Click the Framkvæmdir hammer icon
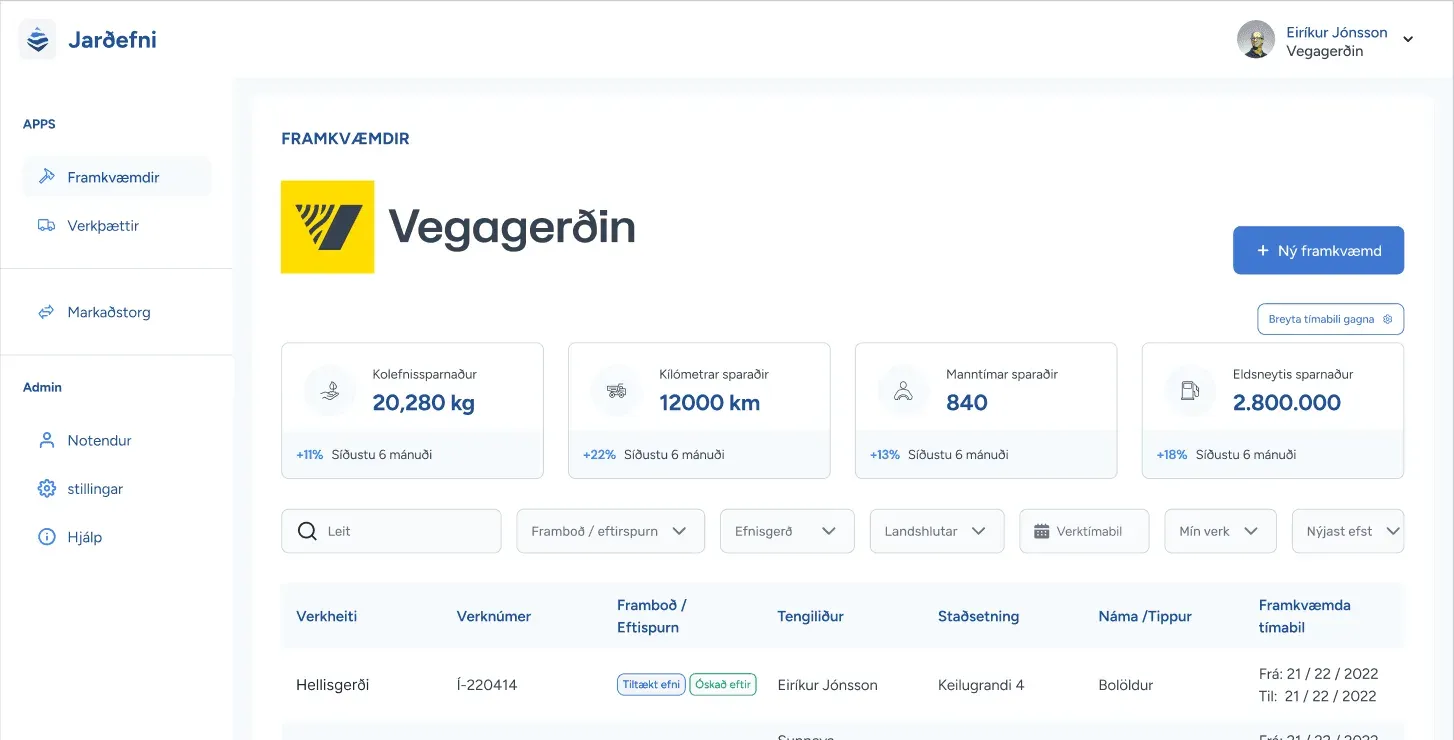This screenshot has height=740, width=1454. 46,177
